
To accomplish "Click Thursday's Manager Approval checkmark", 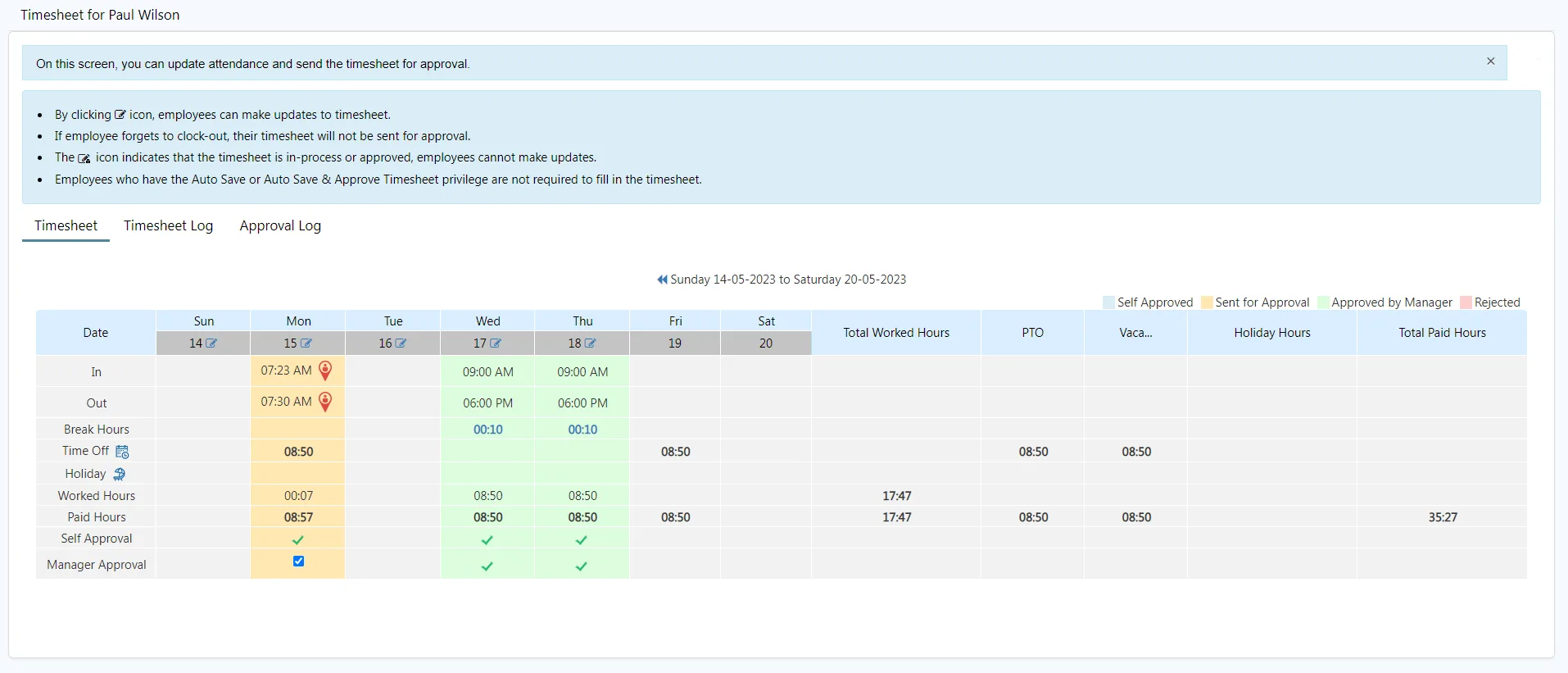I will [582, 566].
